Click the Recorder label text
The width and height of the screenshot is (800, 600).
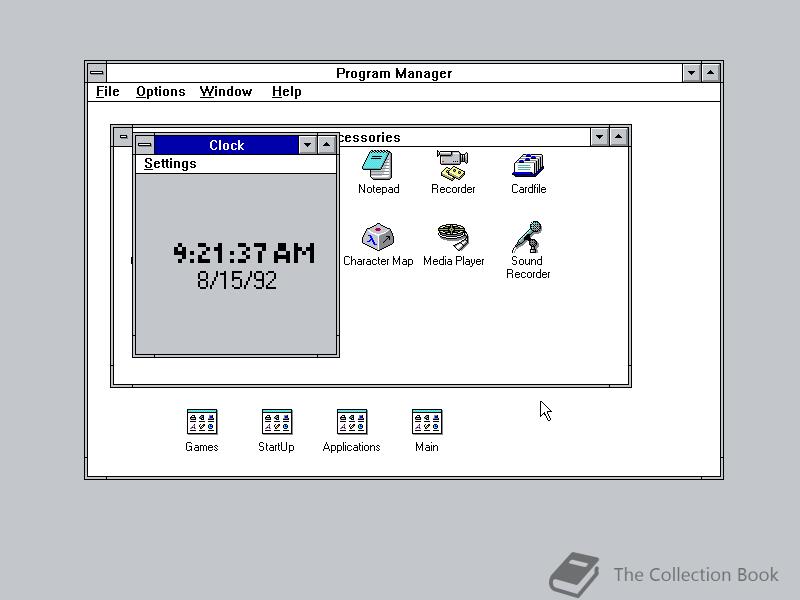(453, 189)
